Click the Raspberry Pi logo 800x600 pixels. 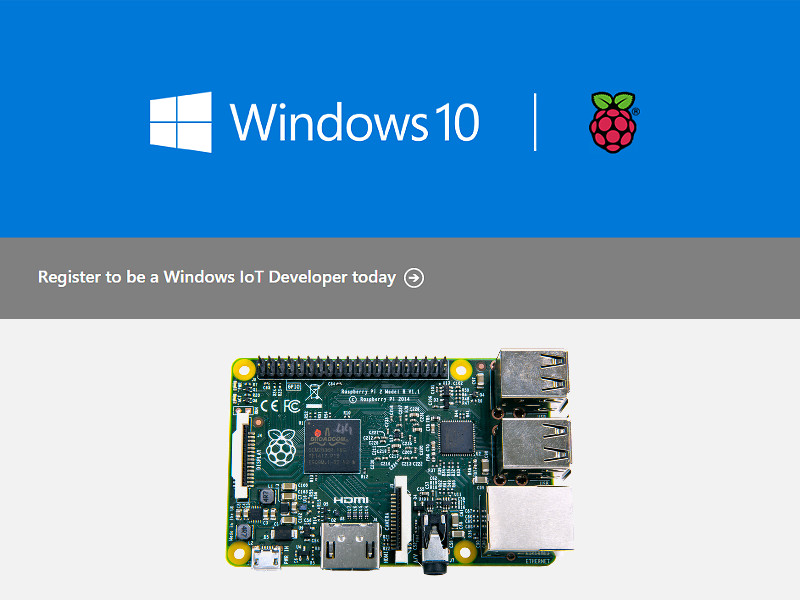614,122
